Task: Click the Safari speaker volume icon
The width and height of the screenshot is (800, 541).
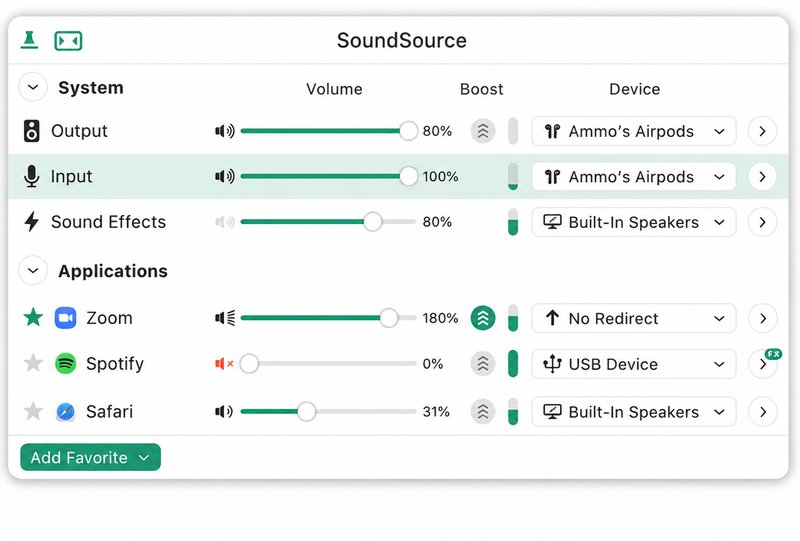Action: 223,411
